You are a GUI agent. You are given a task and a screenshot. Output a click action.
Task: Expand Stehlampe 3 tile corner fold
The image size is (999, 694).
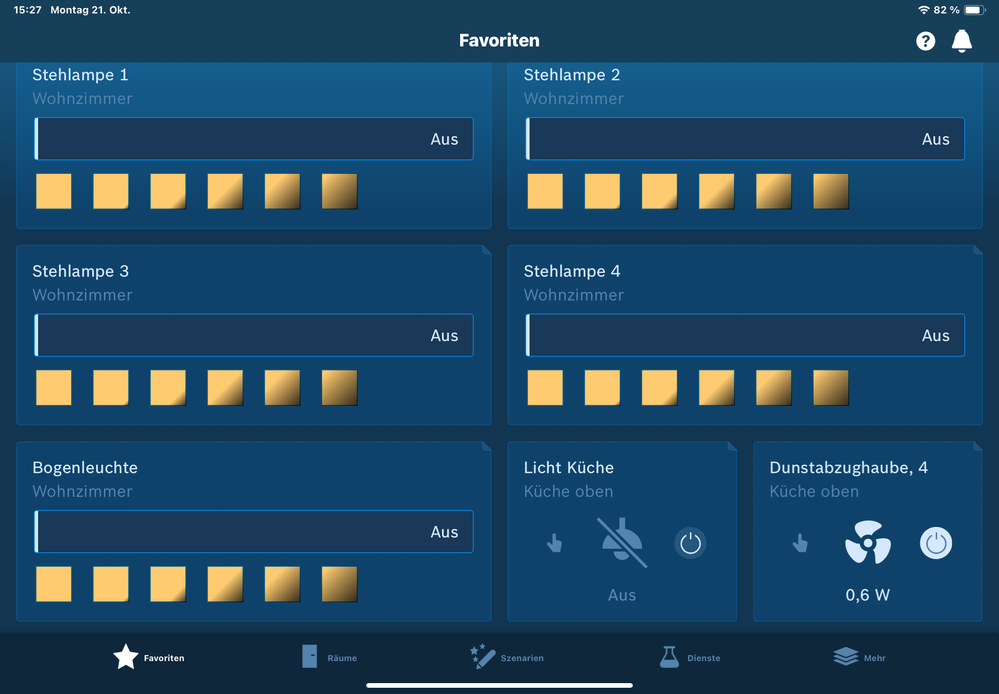point(486,250)
